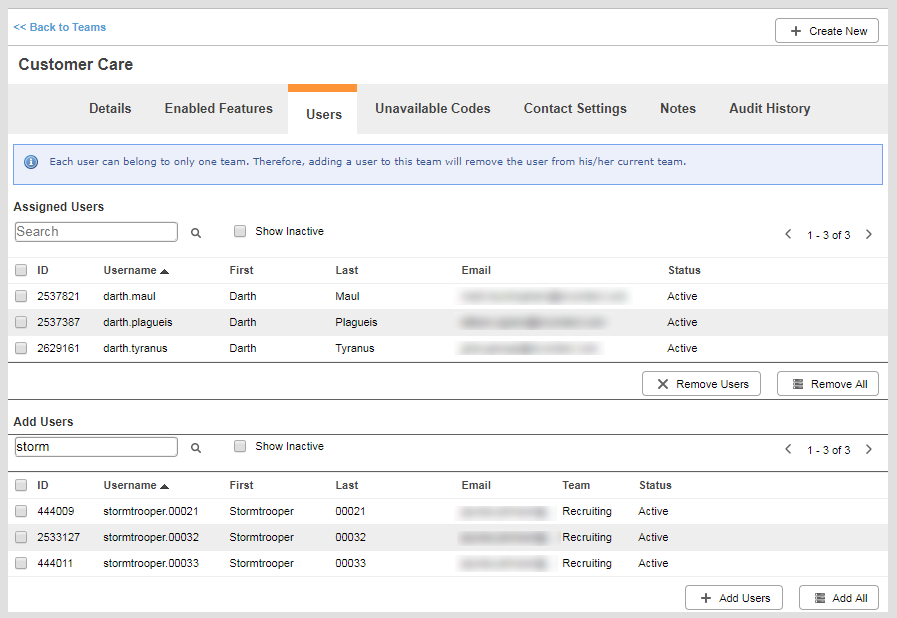Click Recruiting team for stormtrooper.00021
Image resolution: width=897 pixels, height=618 pixels.
tap(587, 511)
